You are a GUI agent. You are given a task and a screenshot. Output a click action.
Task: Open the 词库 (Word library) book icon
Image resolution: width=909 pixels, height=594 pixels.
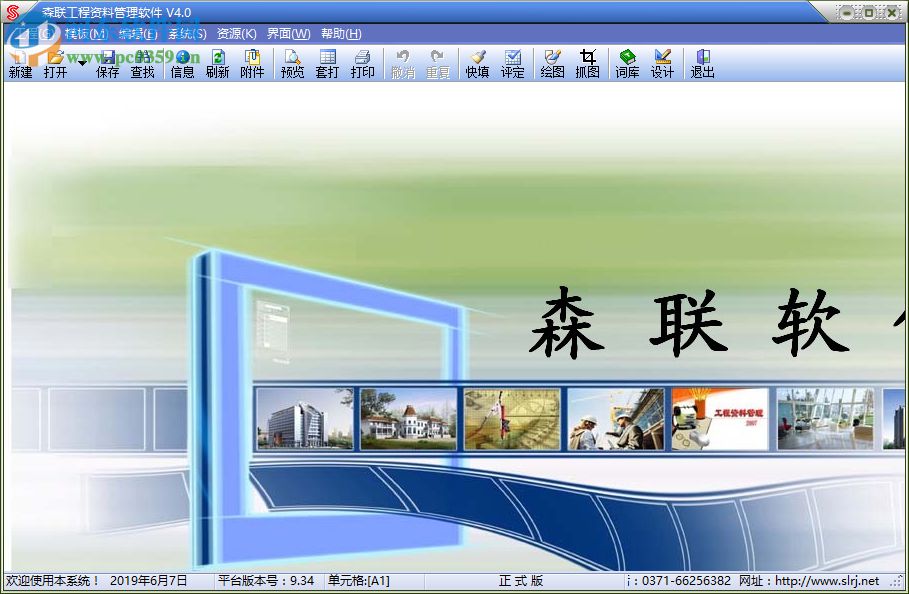click(x=627, y=64)
